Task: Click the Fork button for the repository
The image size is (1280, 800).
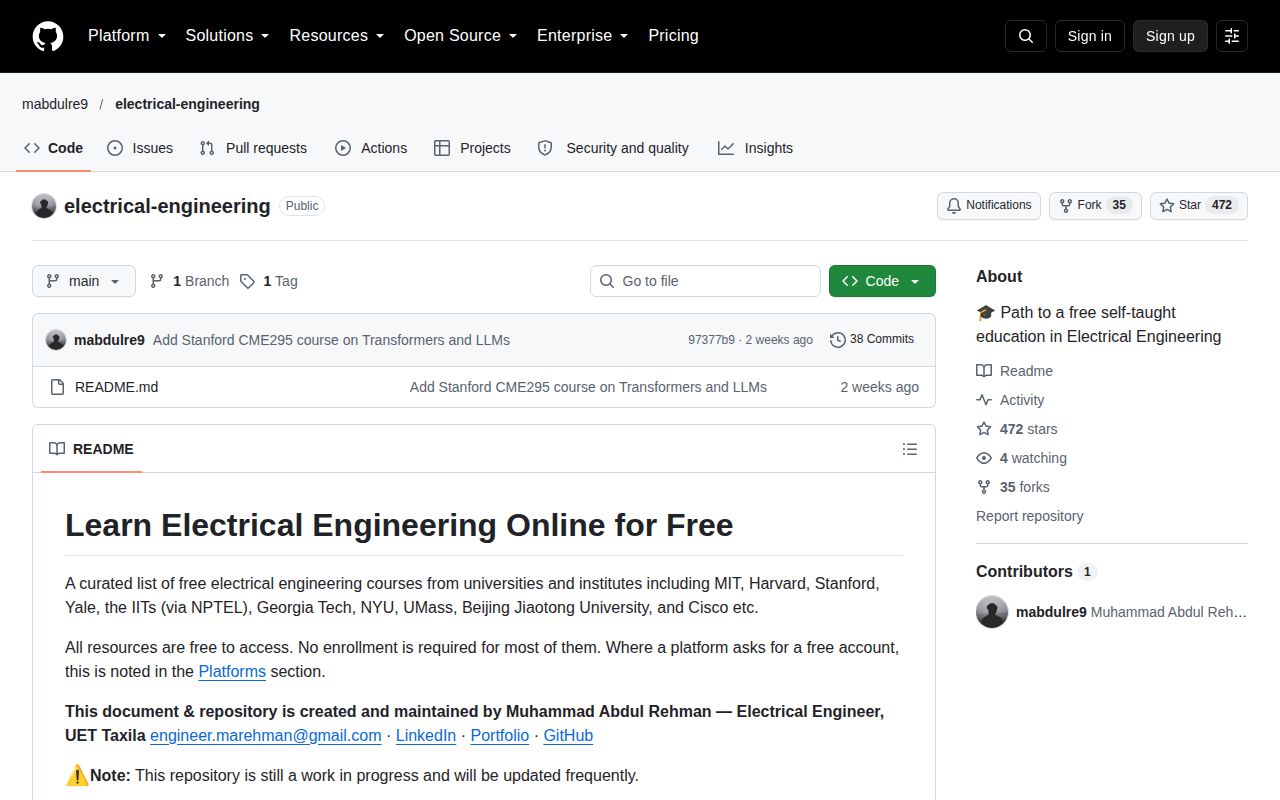Action: (x=1095, y=205)
